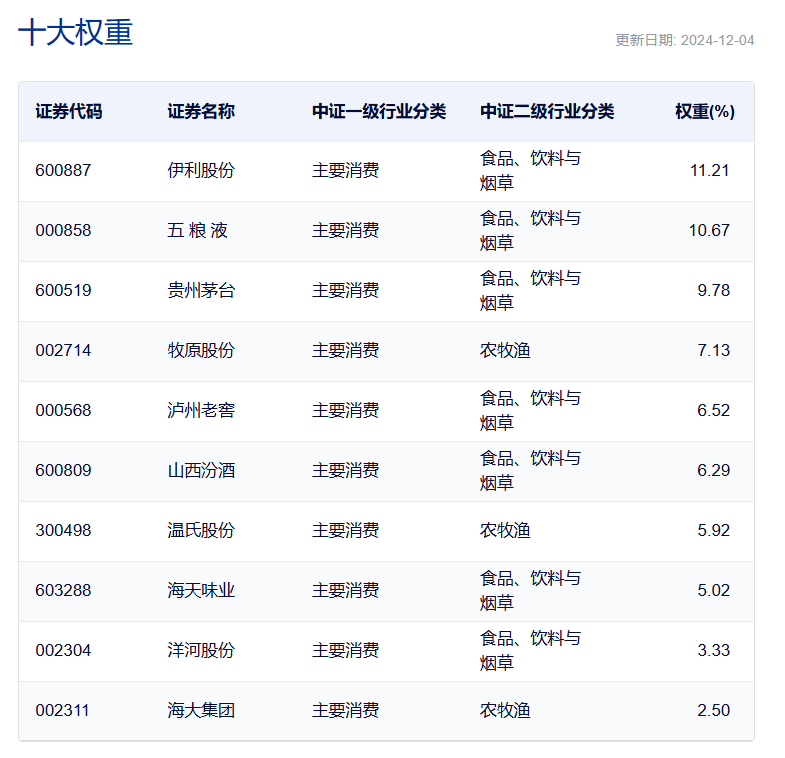785x758 pixels.
Task: Click weight value 10.67
Action: click(709, 231)
